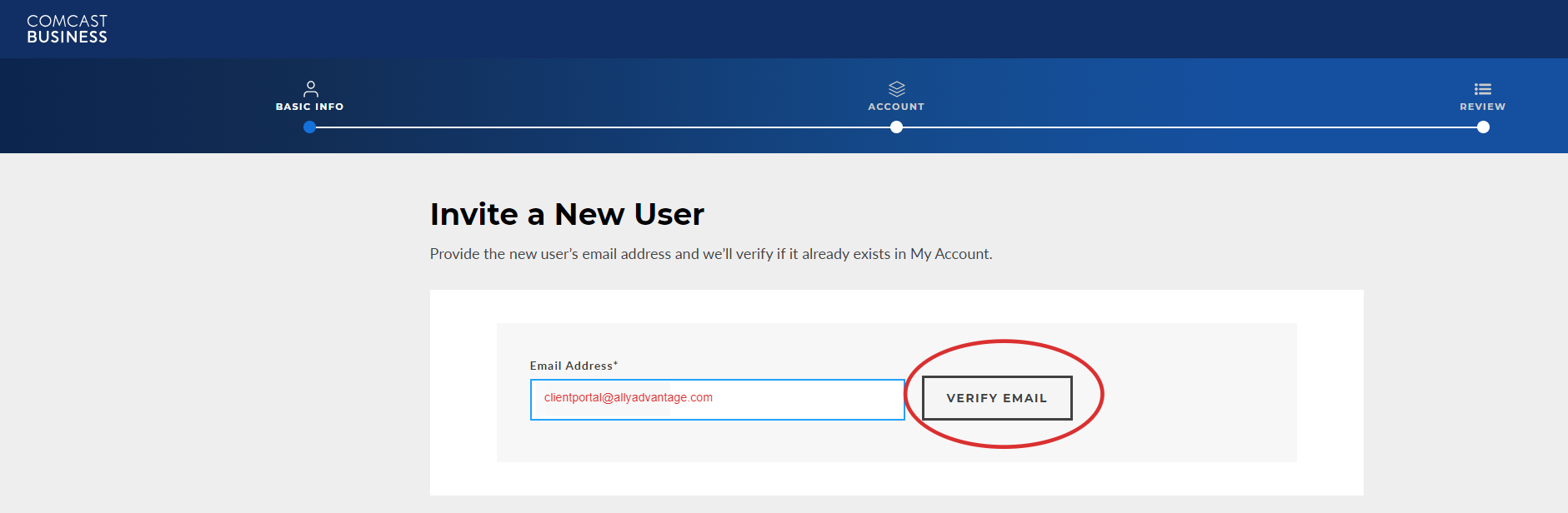Click the 'Provide the new user's email' description
The height and width of the screenshot is (513, 1568).
711,254
